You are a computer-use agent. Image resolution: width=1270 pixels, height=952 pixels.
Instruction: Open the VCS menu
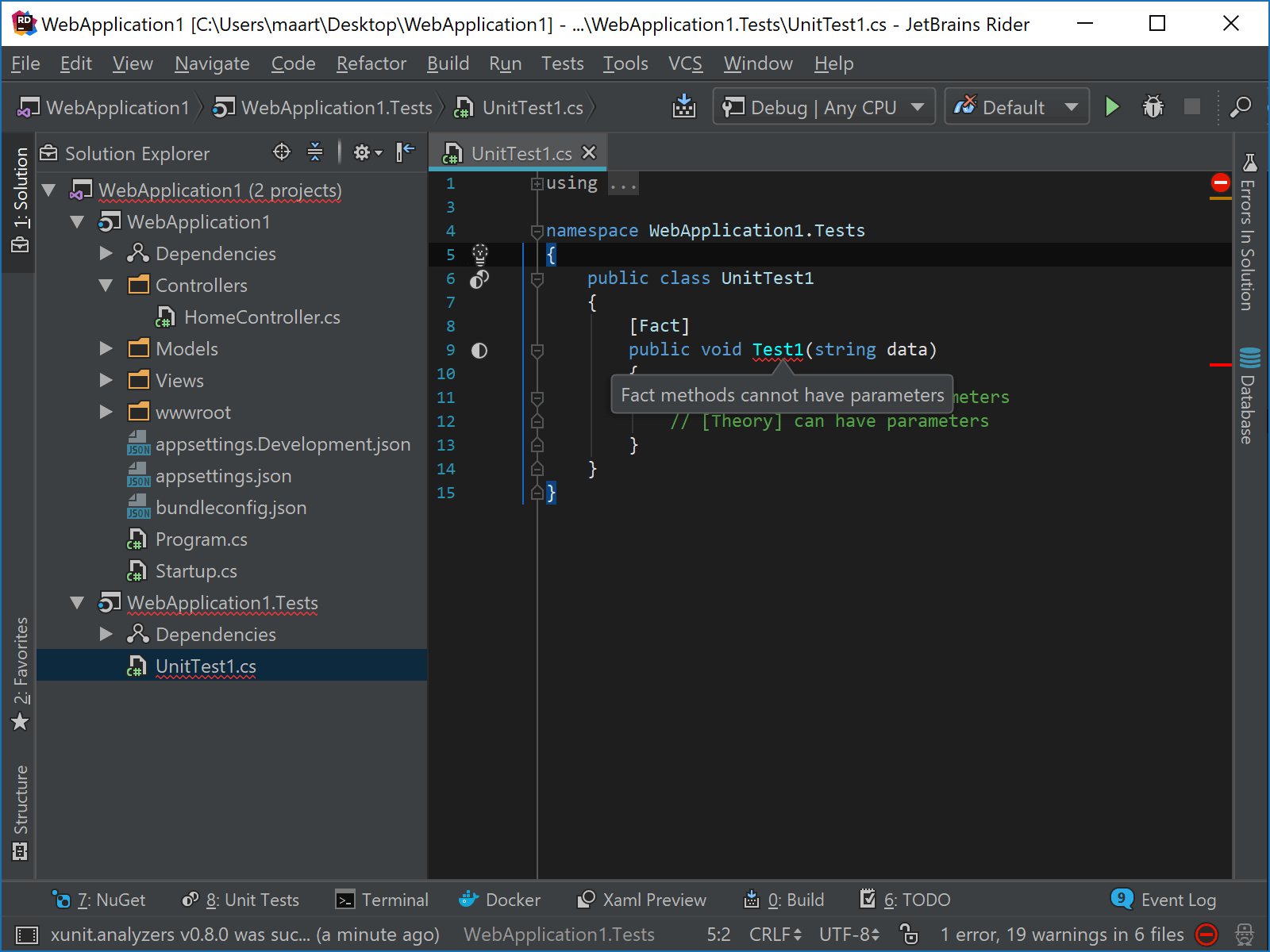tap(685, 63)
